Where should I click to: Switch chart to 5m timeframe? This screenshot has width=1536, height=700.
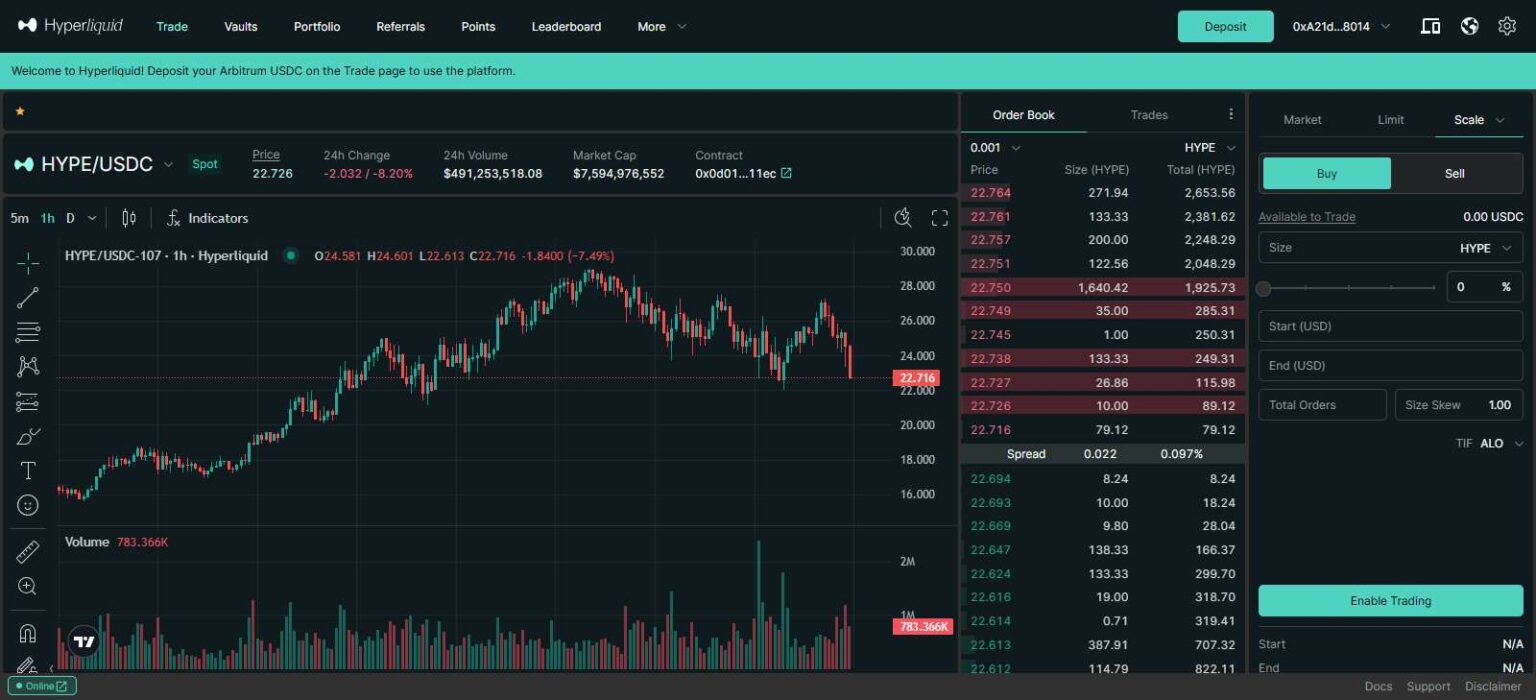[19, 218]
